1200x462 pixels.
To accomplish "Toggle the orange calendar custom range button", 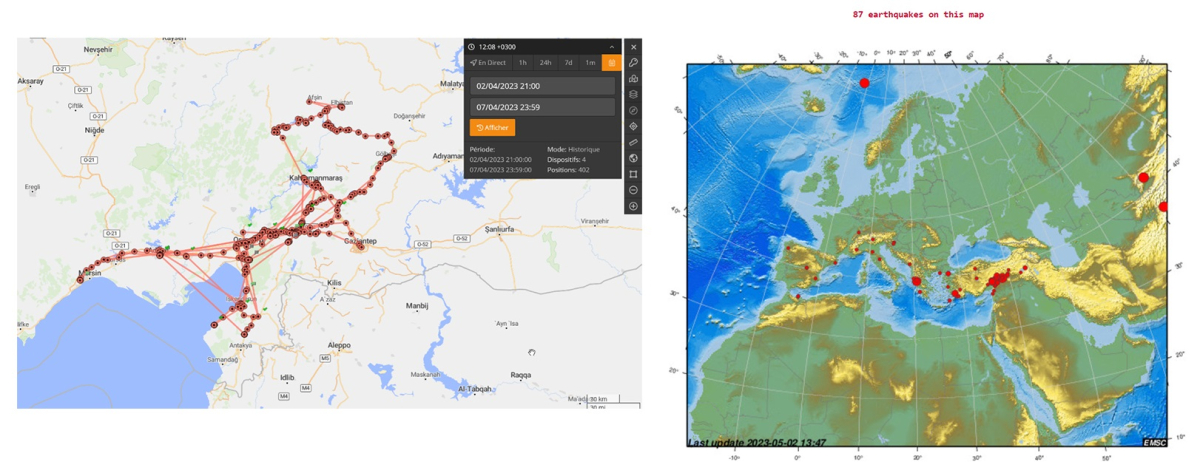I will click(x=611, y=63).
